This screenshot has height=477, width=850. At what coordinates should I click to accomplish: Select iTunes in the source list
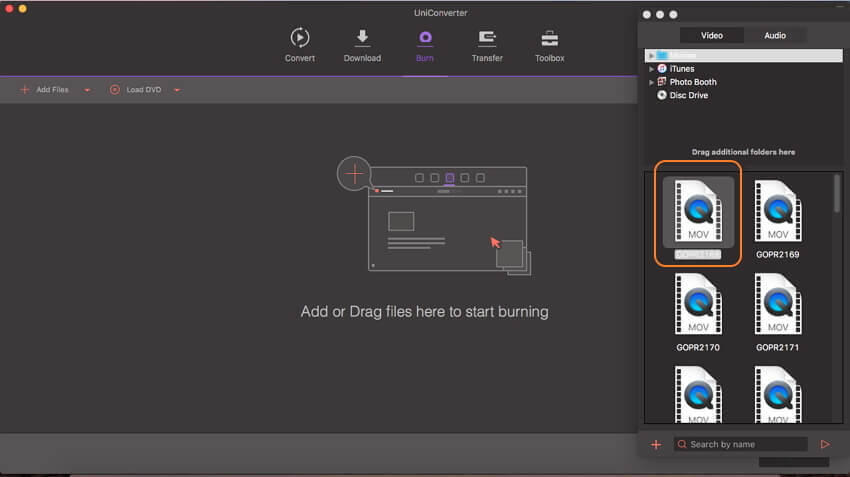coord(681,69)
